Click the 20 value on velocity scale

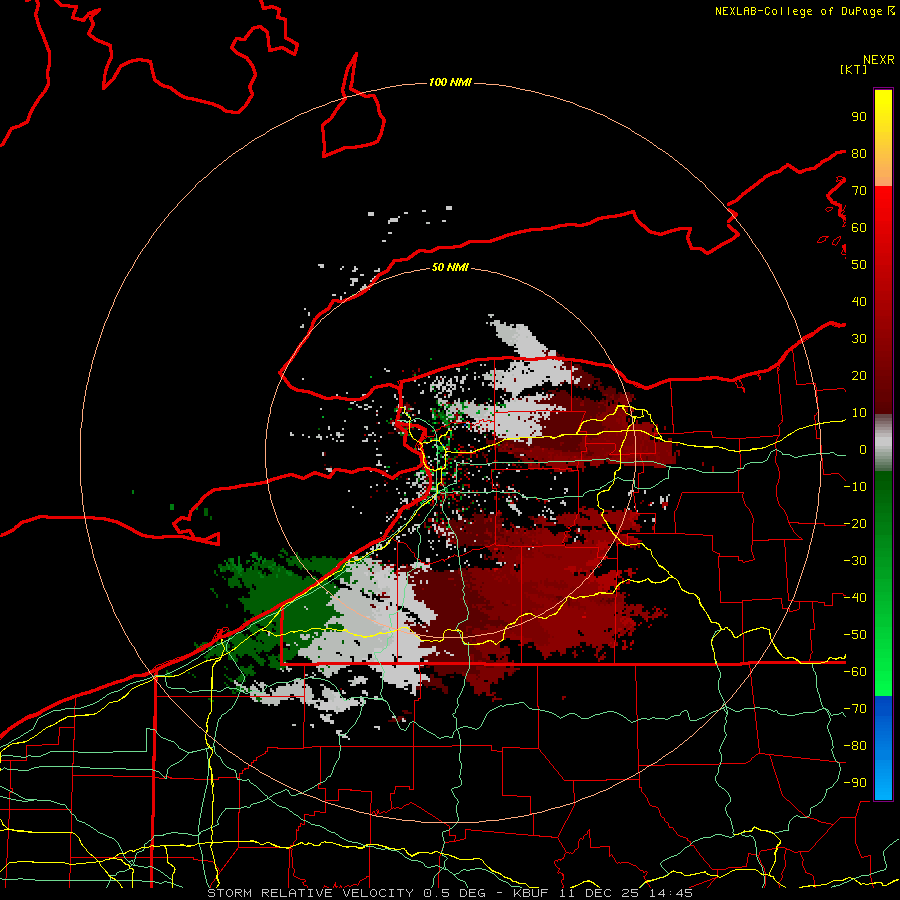pos(859,376)
